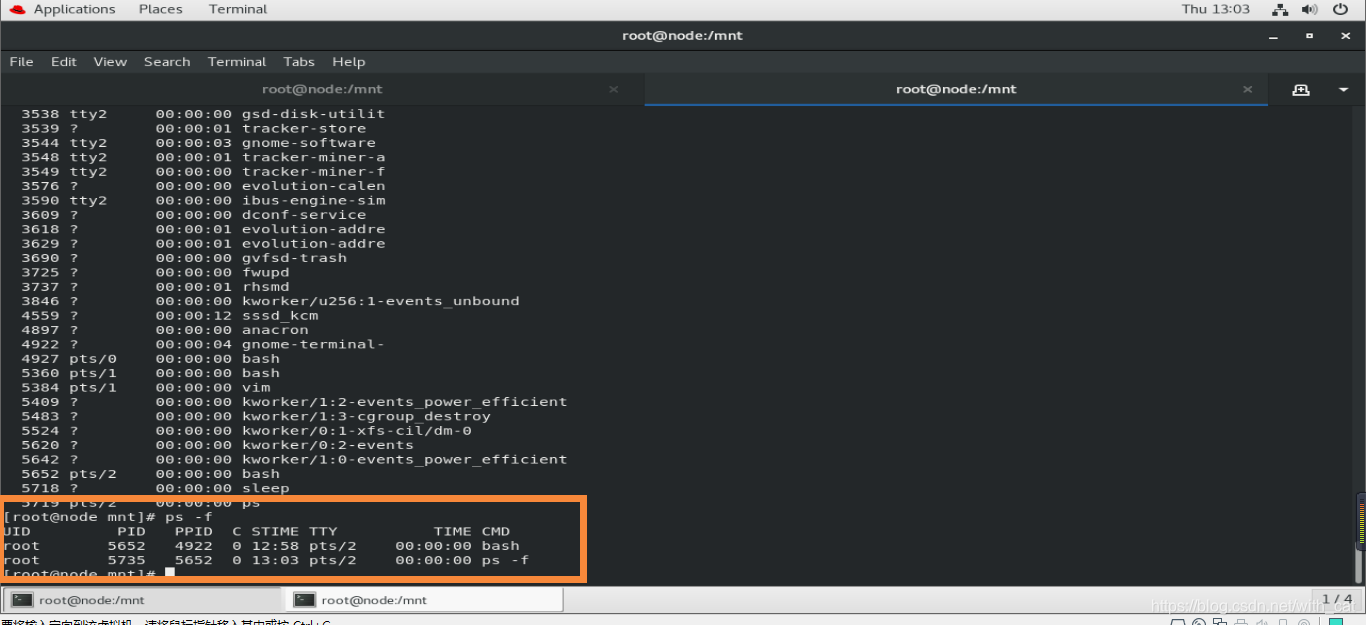Click kworker/0:2-events text

pyautogui.click(x=328, y=445)
